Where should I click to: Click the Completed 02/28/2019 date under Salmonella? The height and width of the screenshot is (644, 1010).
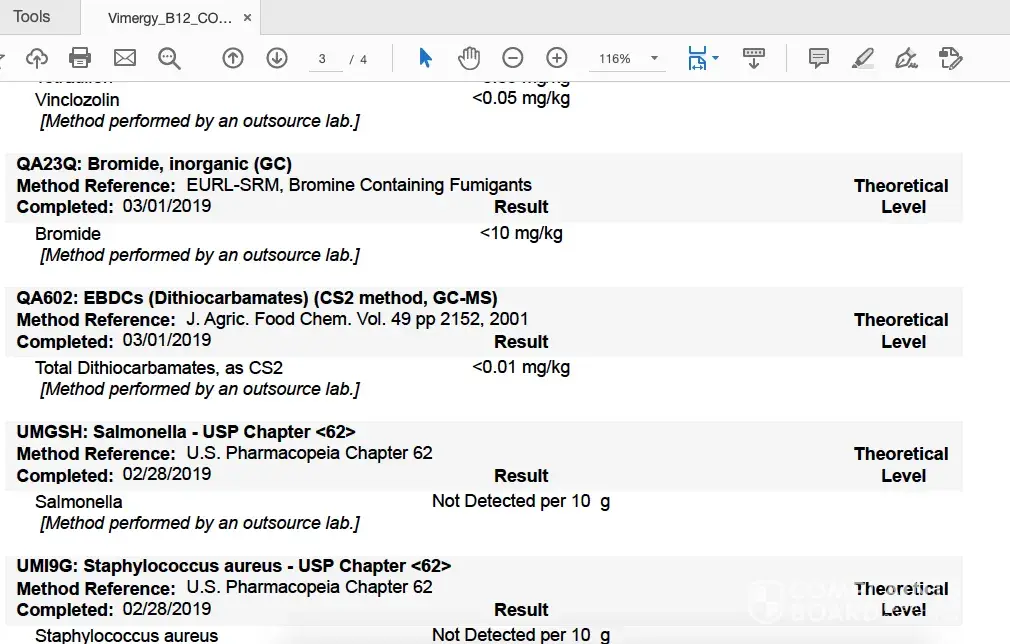click(167, 475)
